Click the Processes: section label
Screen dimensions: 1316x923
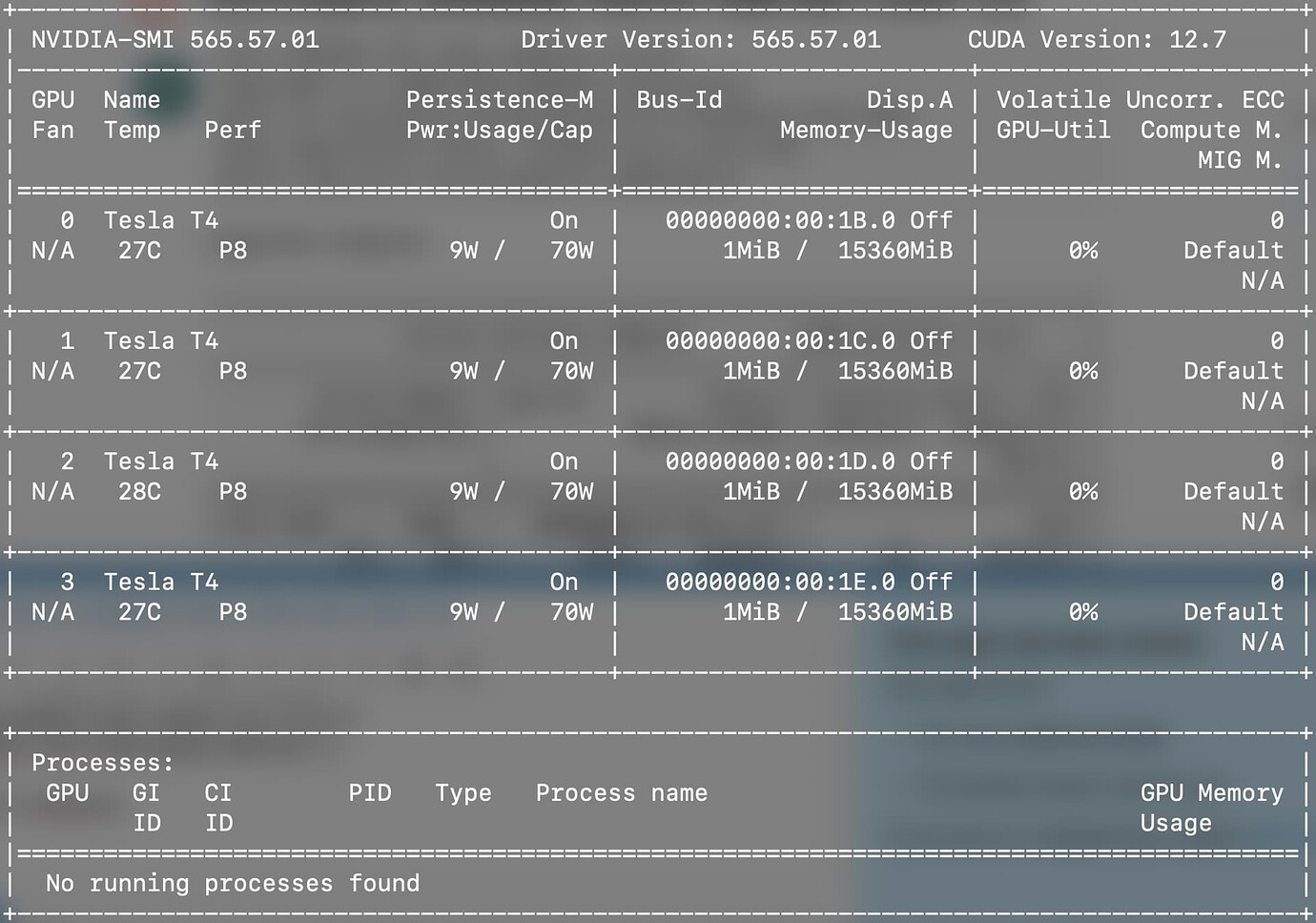point(102,763)
